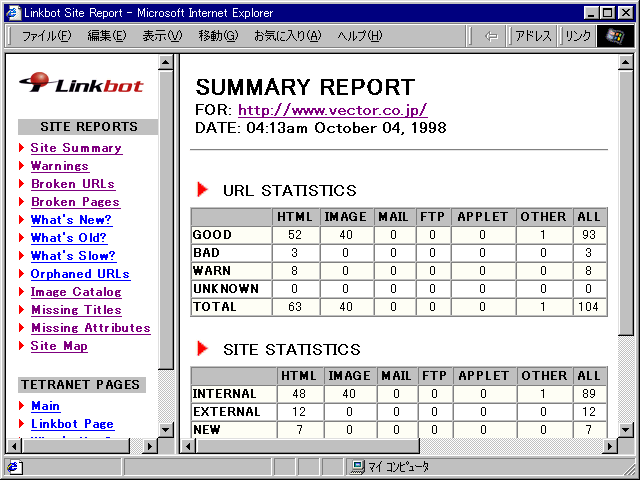Image resolution: width=640 pixels, height=480 pixels.
Task: Click the SITE REPORTS header
Action: (x=89, y=127)
